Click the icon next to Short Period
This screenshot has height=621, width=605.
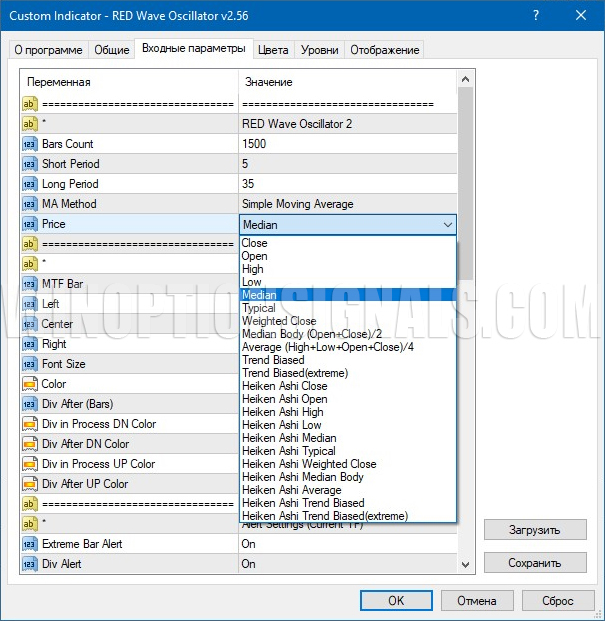point(29,164)
